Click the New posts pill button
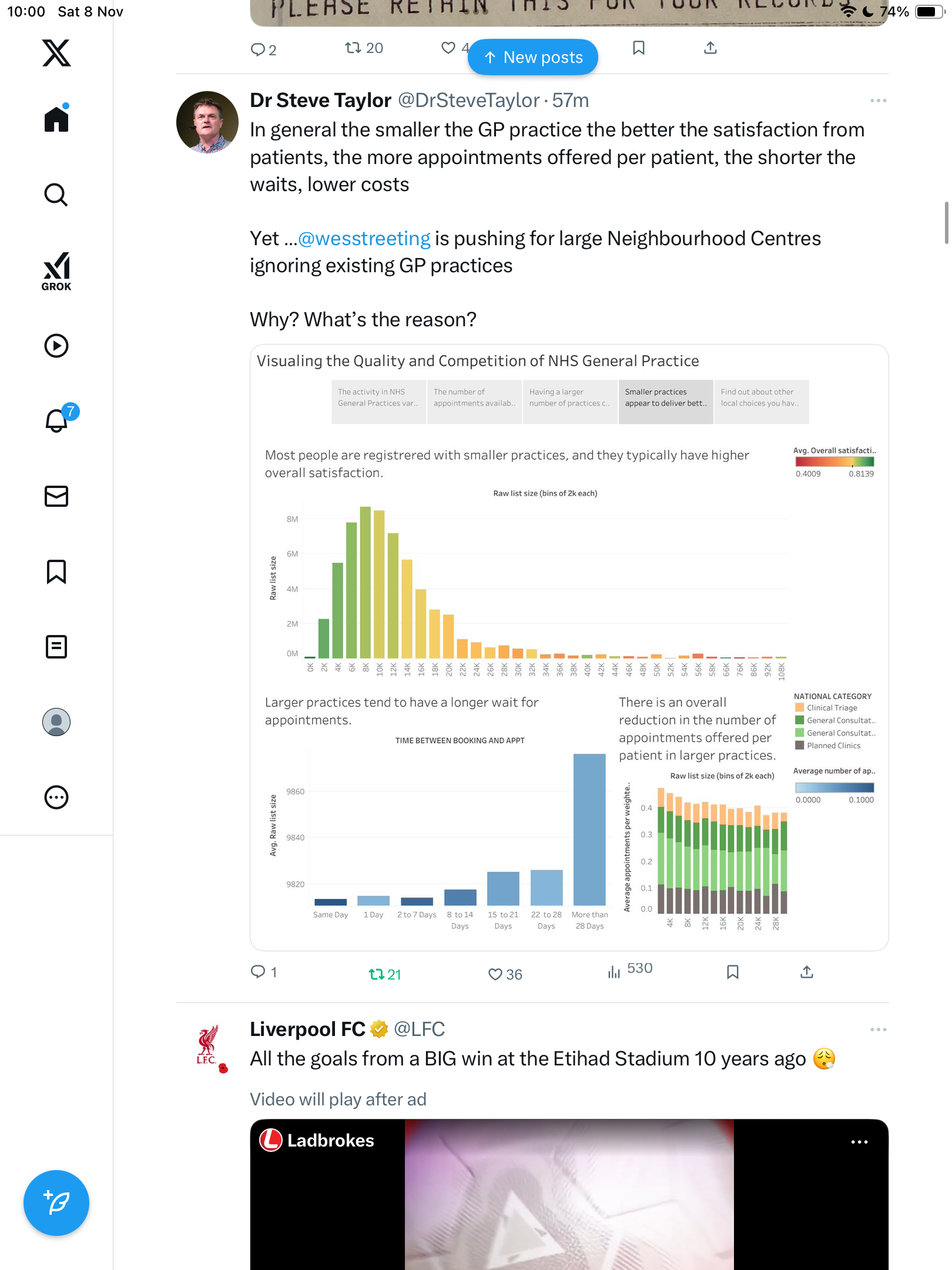The image size is (952, 1270). (x=532, y=57)
